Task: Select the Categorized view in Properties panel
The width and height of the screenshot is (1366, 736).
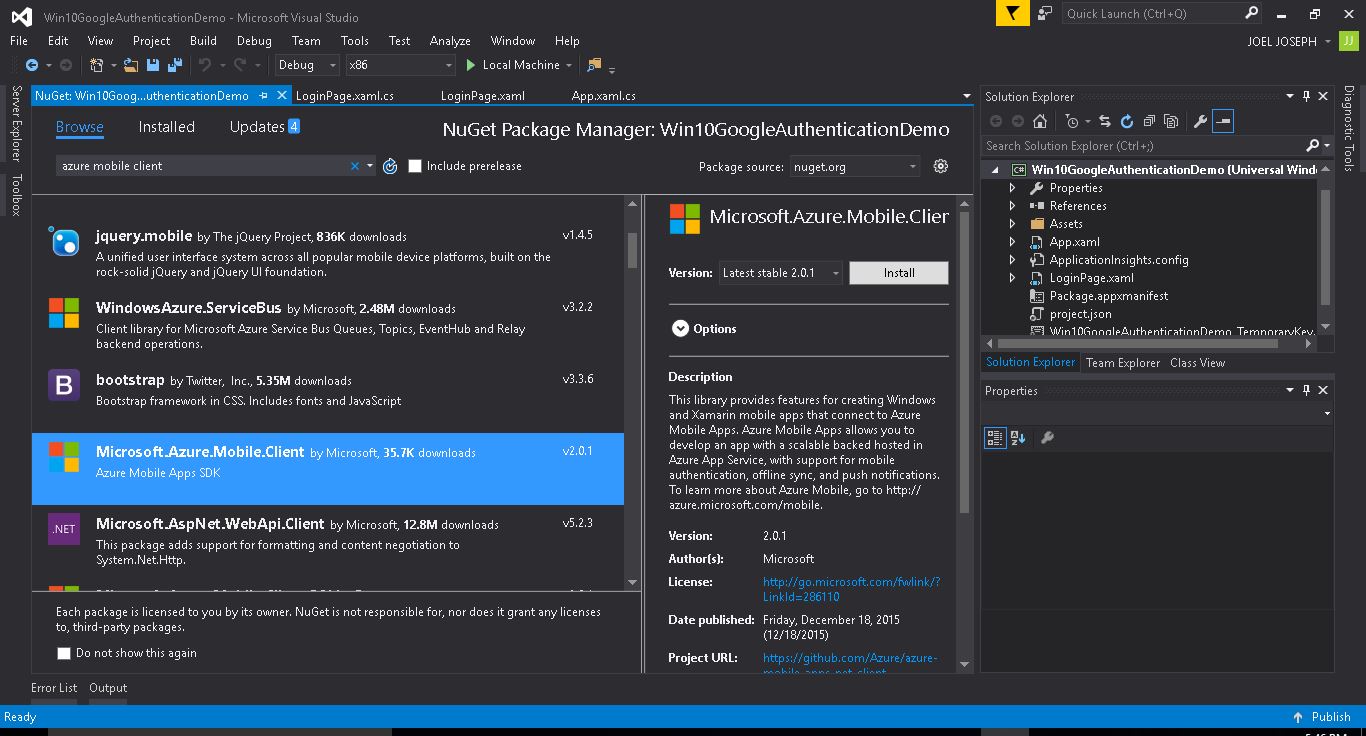Action: coord(995,438)
